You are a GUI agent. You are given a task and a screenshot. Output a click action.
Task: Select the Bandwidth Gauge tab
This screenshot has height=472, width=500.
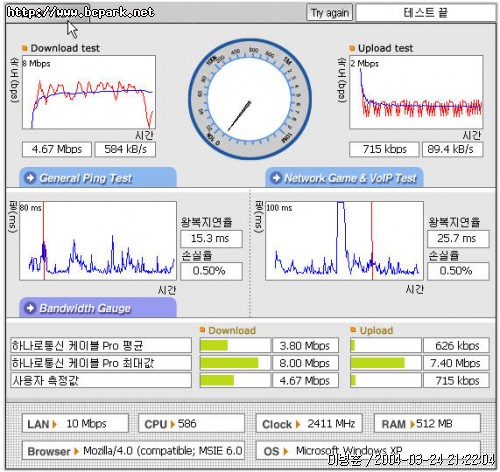point(98,308)
